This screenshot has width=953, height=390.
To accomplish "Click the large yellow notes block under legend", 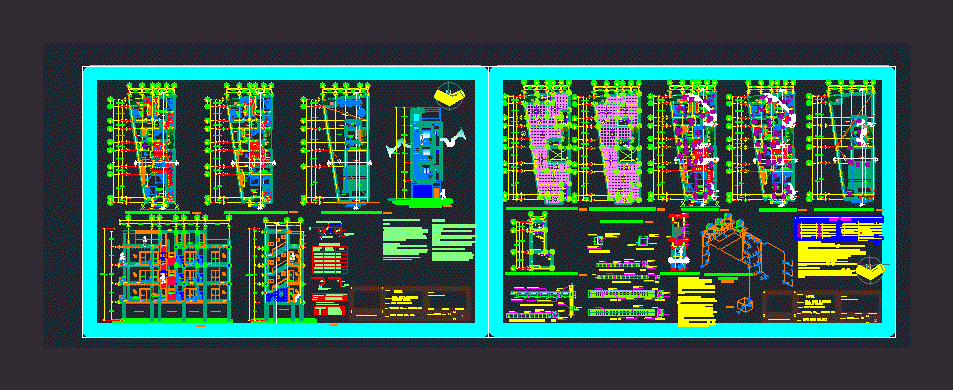I will point(830,260).
